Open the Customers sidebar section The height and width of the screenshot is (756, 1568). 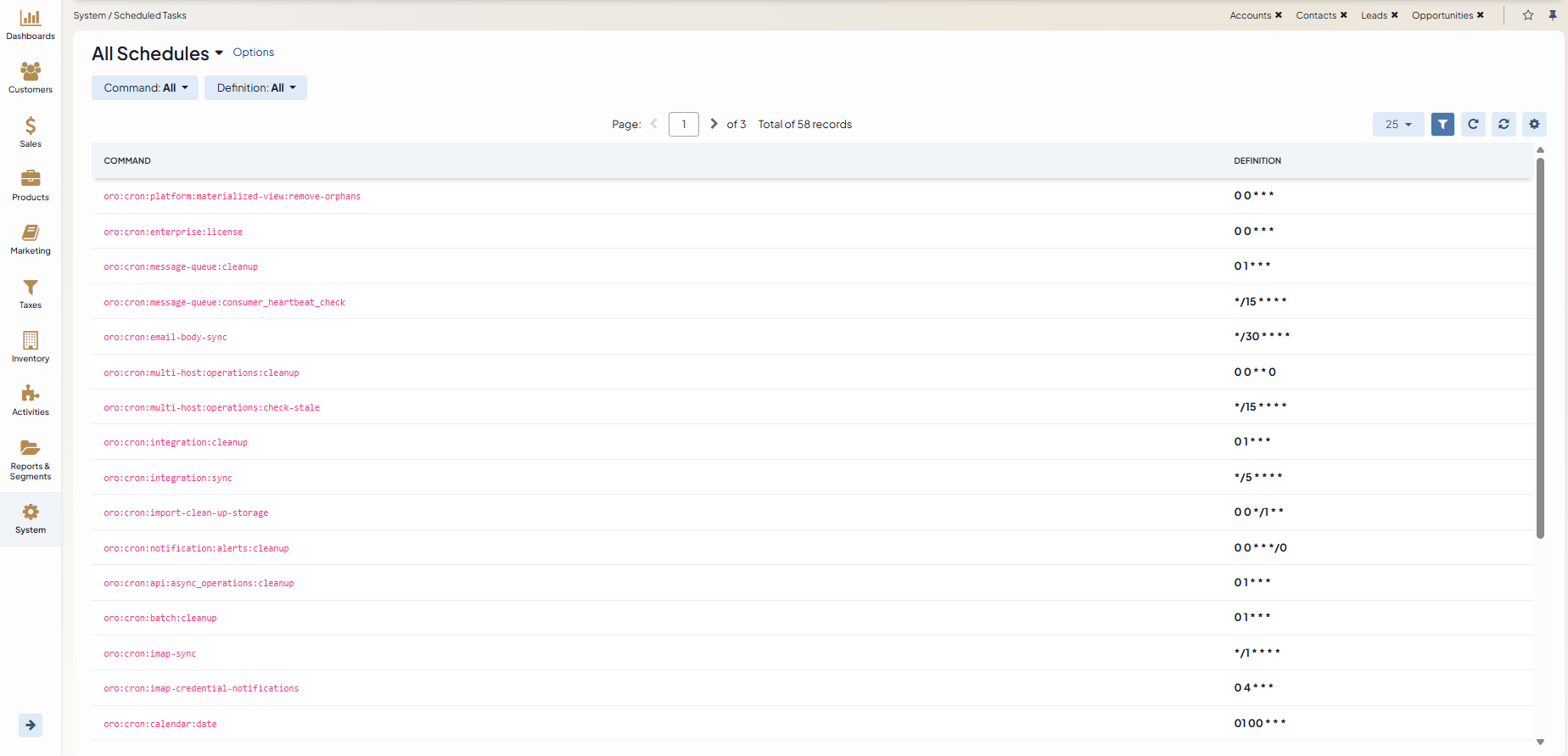(31, 78)
